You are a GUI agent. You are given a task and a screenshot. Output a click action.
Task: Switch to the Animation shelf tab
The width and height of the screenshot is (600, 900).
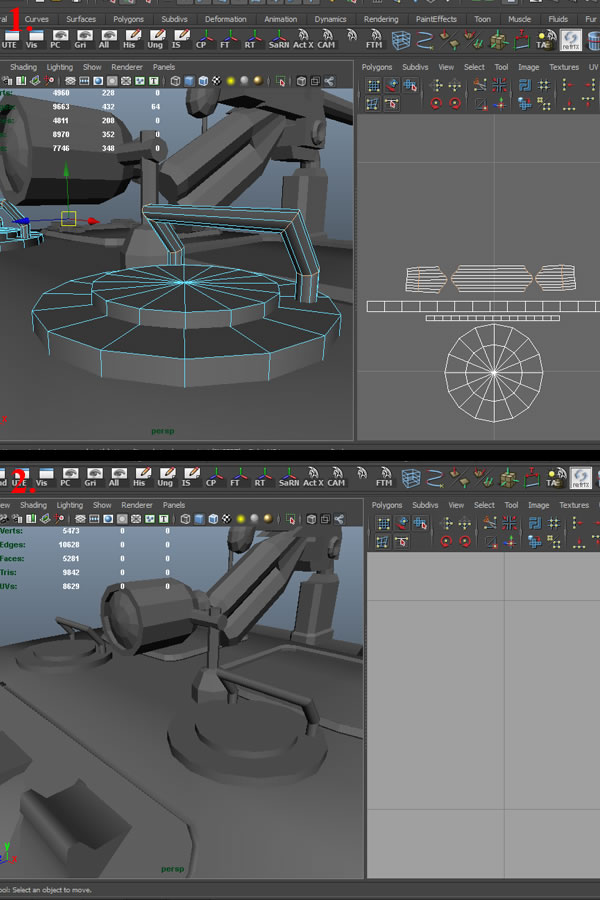pyautogui.click(x=281, y=19)
